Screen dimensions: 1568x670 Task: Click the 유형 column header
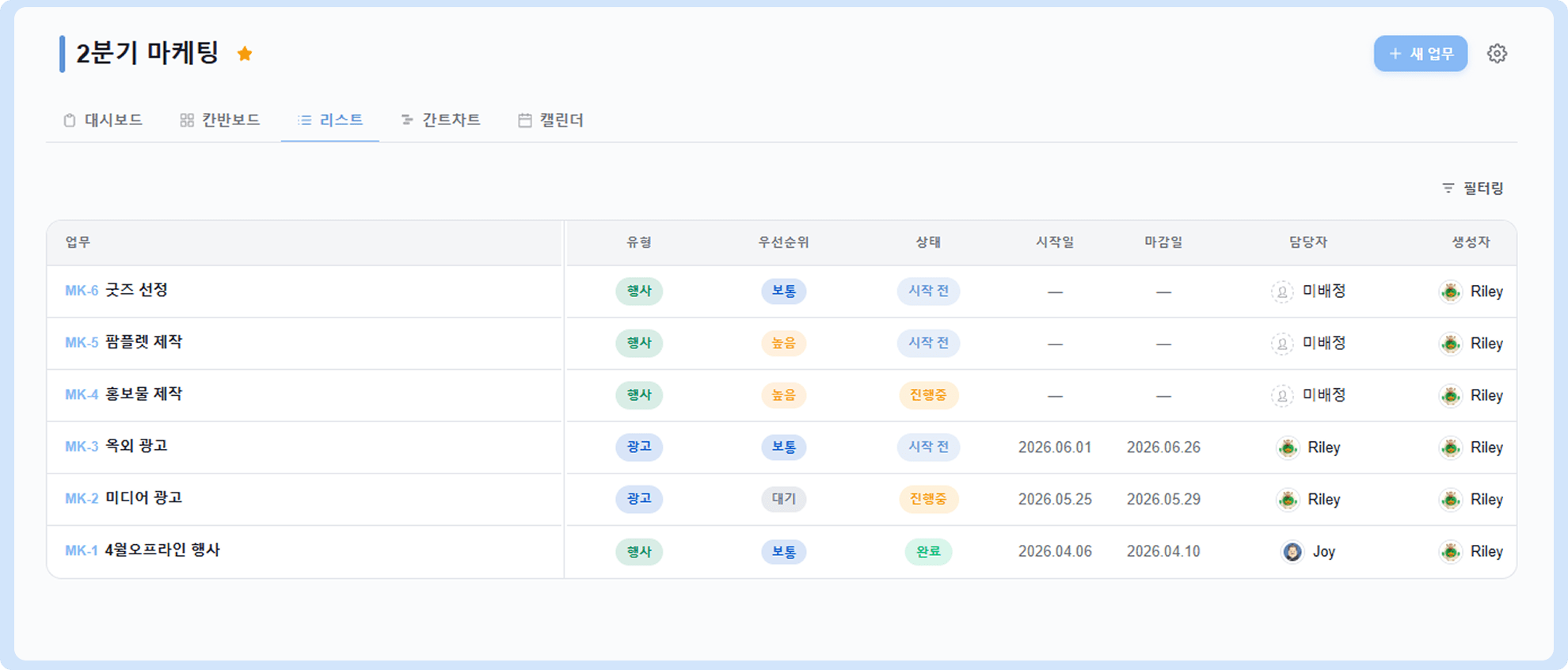639,242
